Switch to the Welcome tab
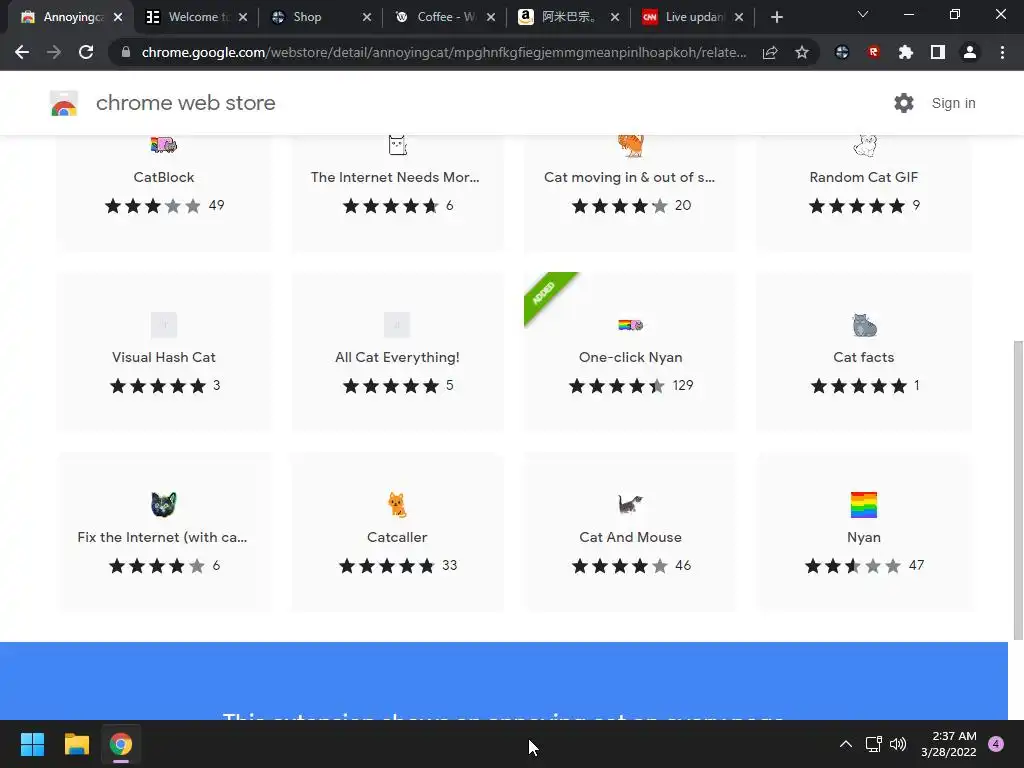 (197, 17)
